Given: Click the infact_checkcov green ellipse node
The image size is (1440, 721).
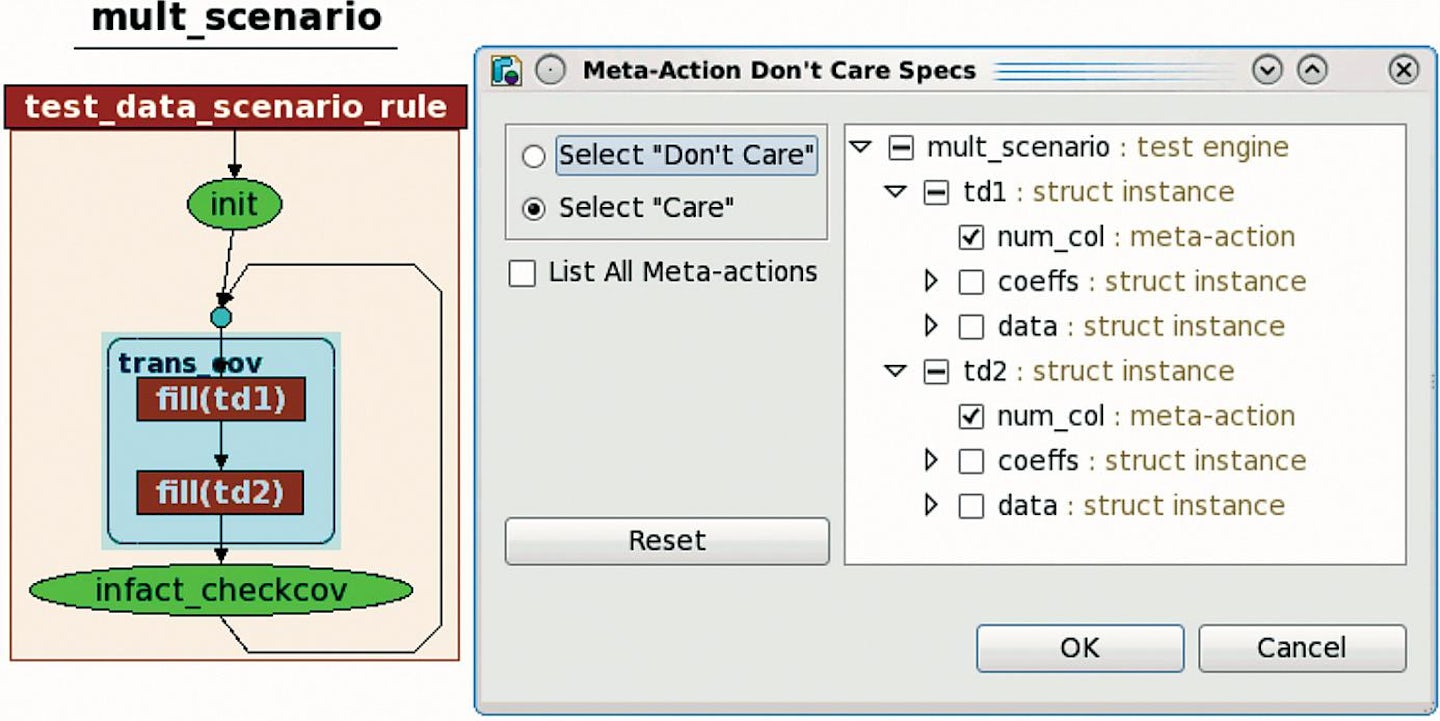Looking at the screenshot, I should point(221,591).
